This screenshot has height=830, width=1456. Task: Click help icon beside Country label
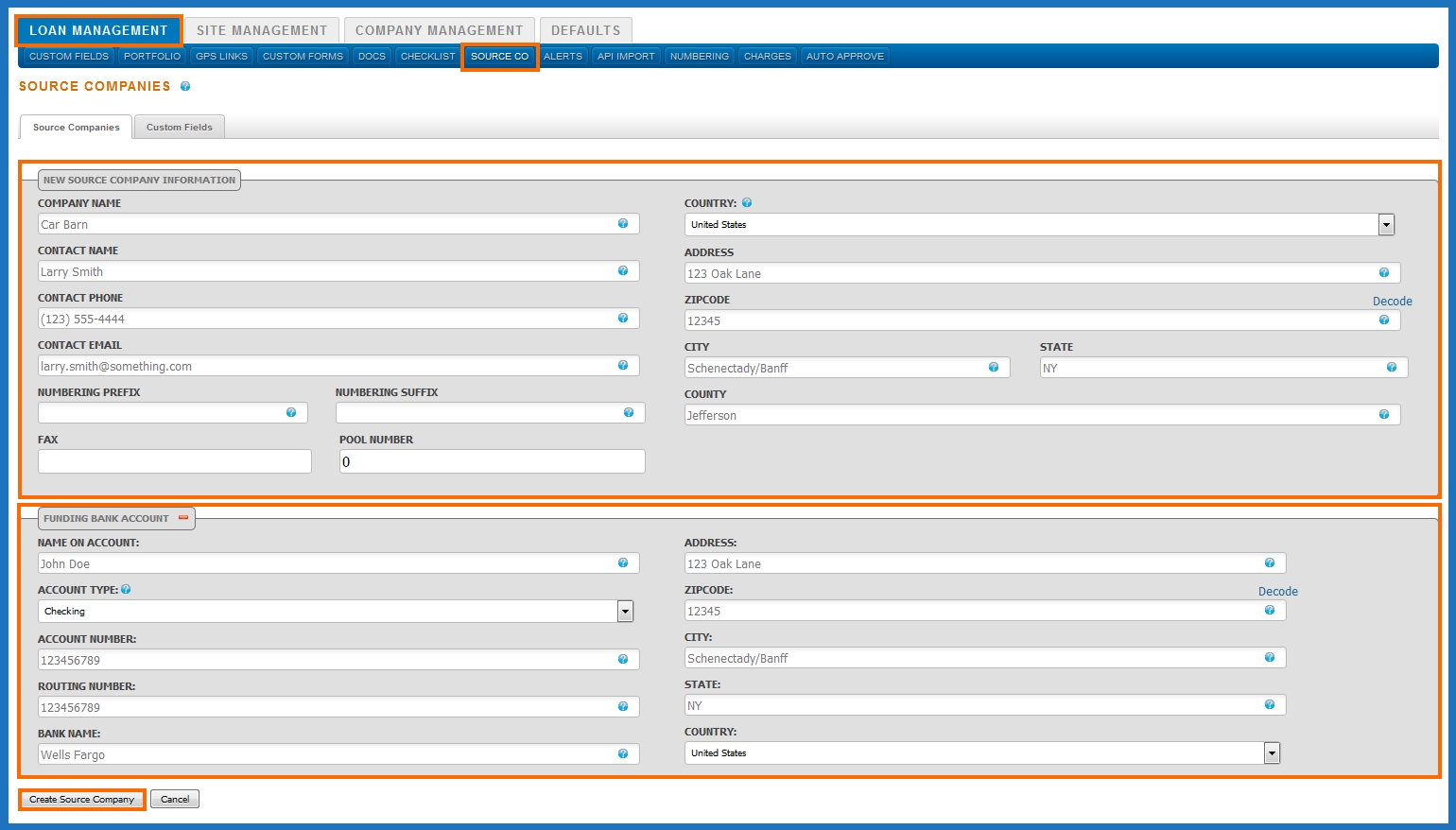click(x=747, y=202)
